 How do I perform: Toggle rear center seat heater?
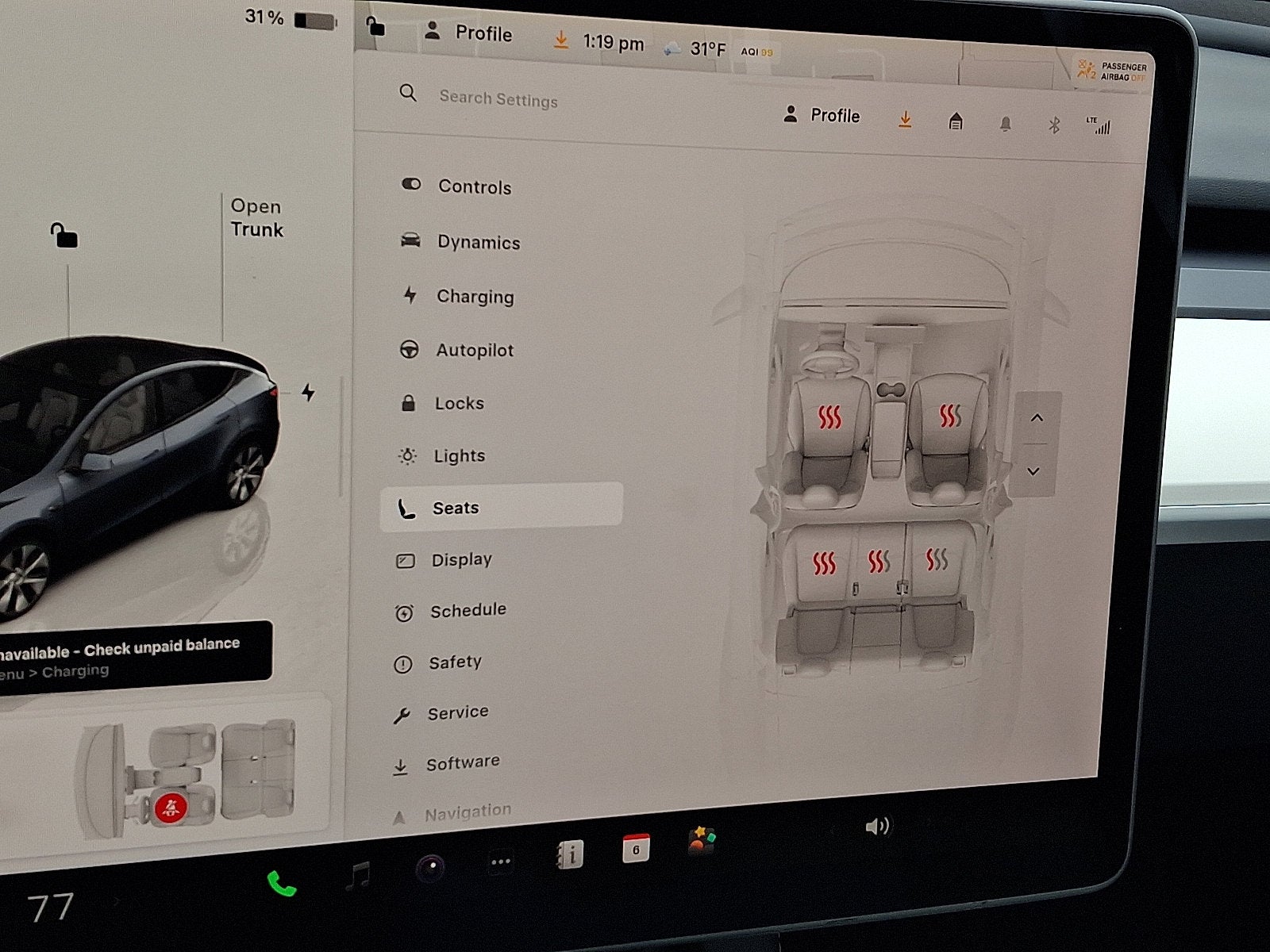[x=878, y=562]
